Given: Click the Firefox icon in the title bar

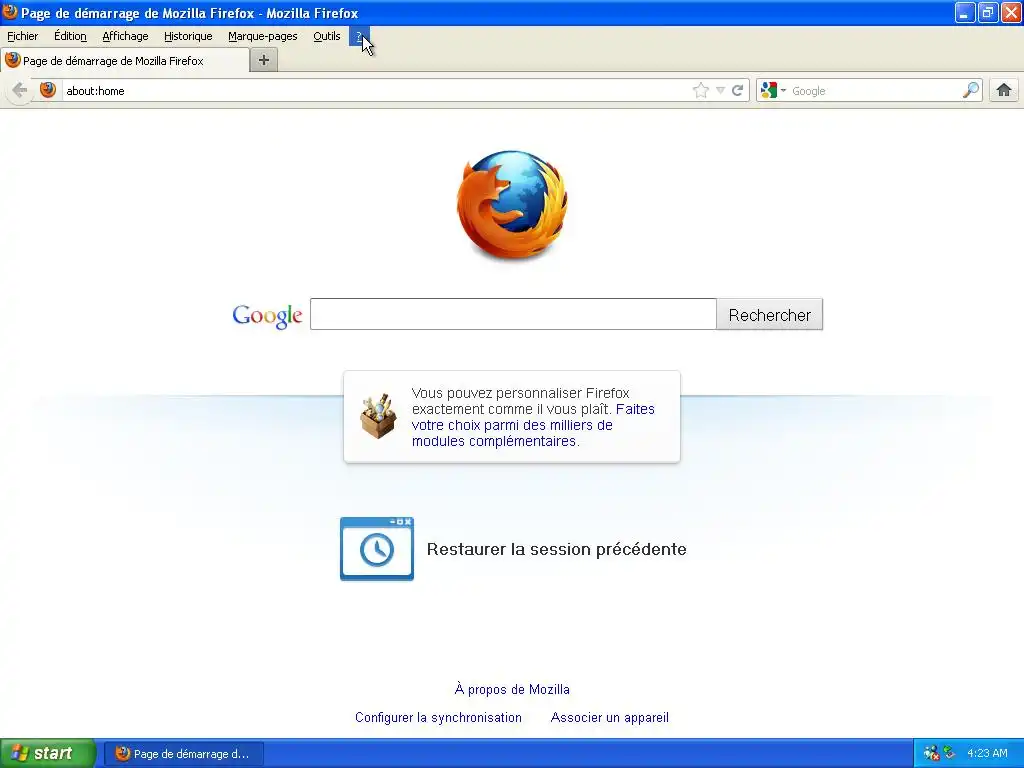Looking at the screenshot, I should pos(10,12).
